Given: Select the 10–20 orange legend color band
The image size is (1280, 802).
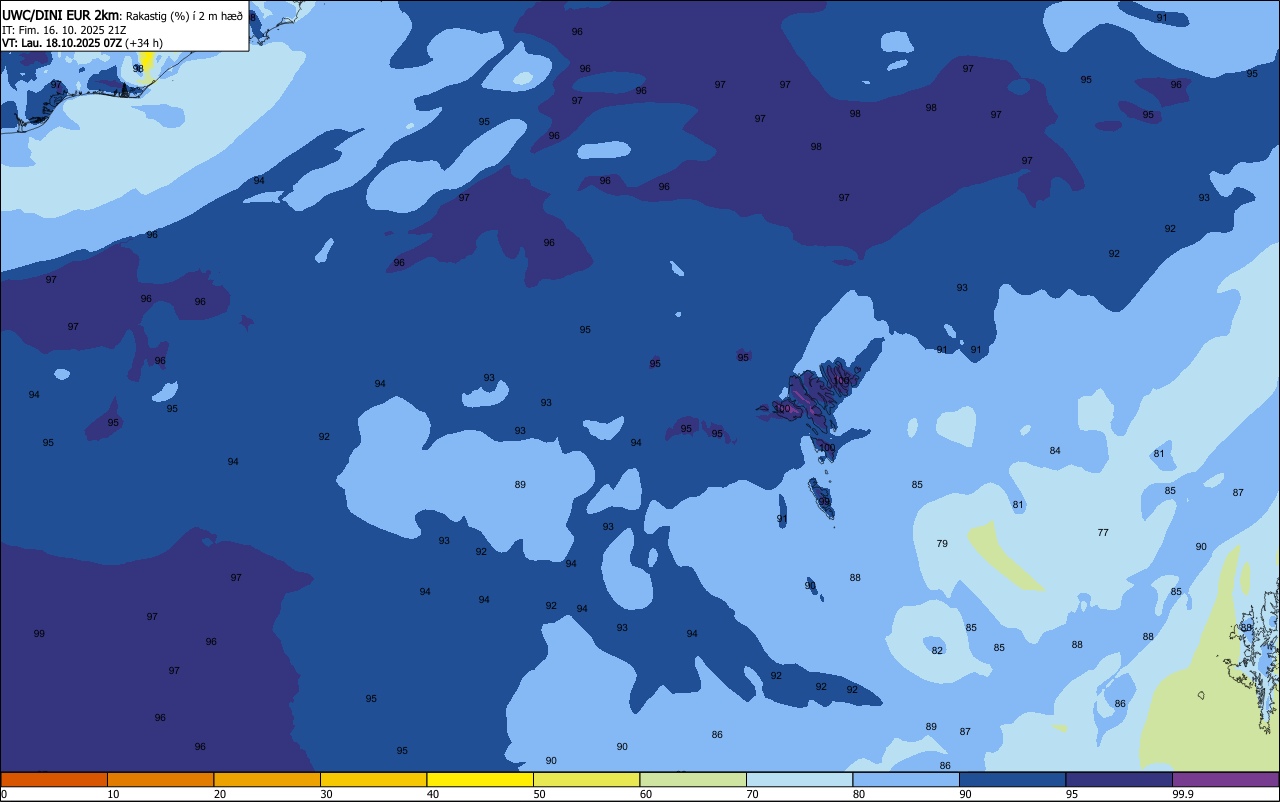Looking at the screenshot, I should 160,779.
